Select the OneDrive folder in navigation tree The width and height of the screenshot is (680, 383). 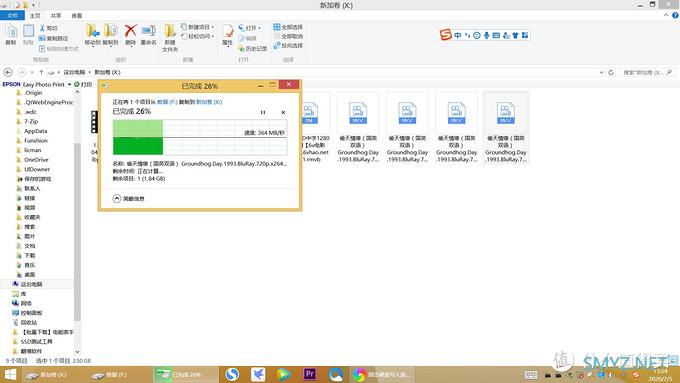click(x=36, y=160)
